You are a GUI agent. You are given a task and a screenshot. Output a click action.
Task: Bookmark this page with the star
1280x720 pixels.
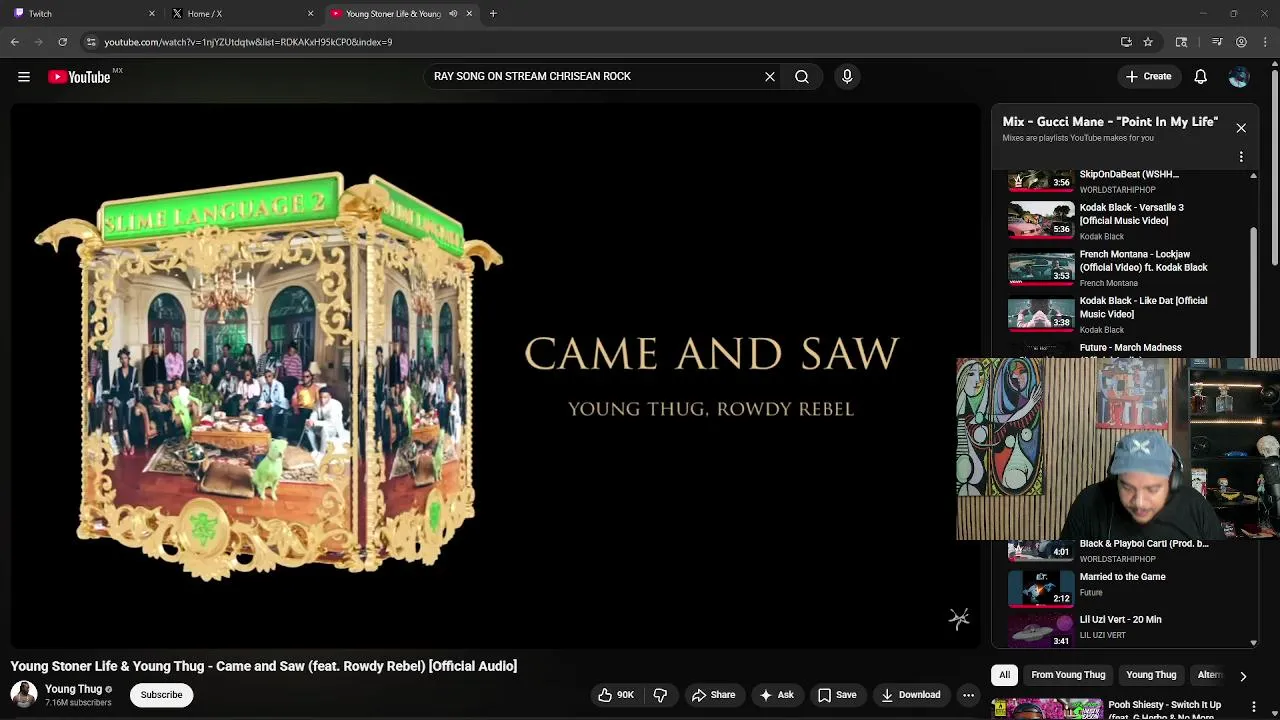[1148, 42]
